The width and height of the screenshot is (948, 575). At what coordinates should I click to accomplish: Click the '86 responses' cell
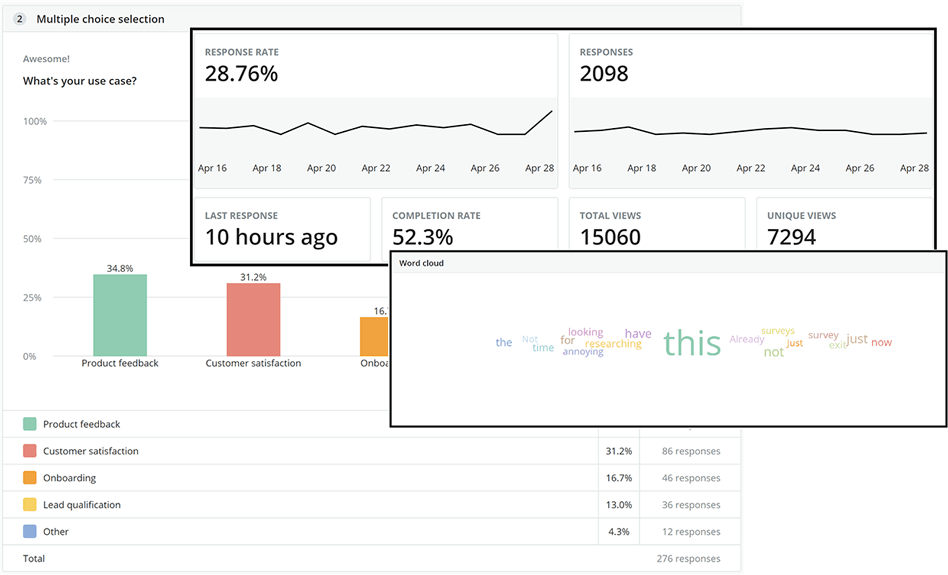pyautogui.click(x=691, y=451)
